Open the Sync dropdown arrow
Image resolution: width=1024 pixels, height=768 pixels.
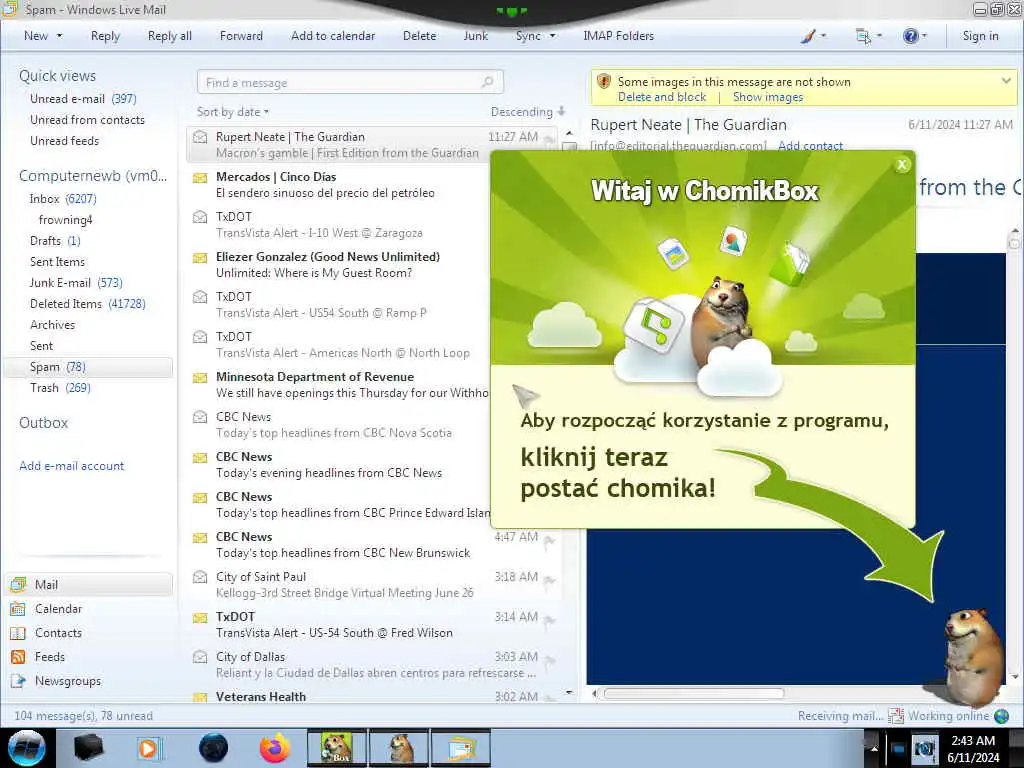coord(552,36)
